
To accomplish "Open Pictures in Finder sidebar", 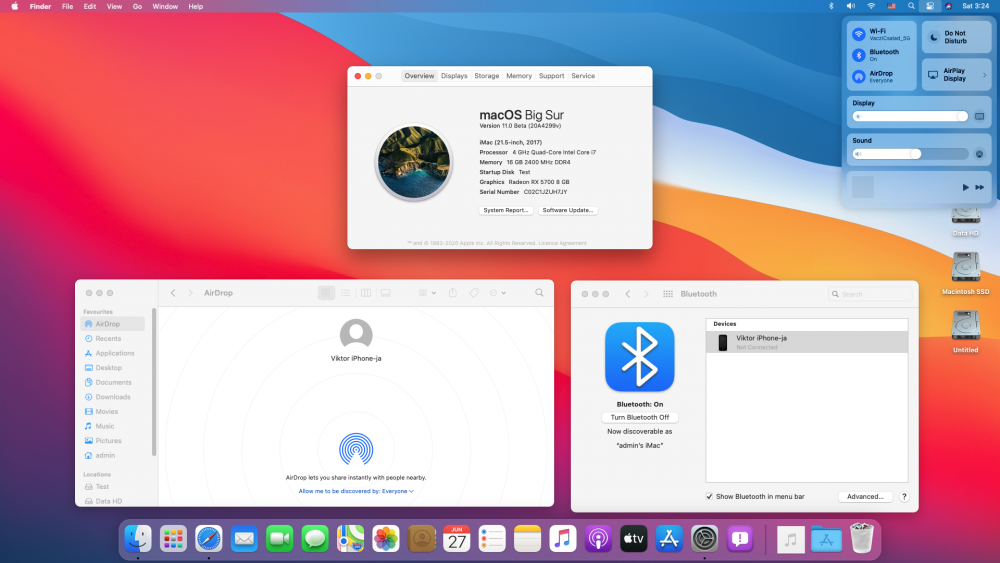I will coord(108,441).
